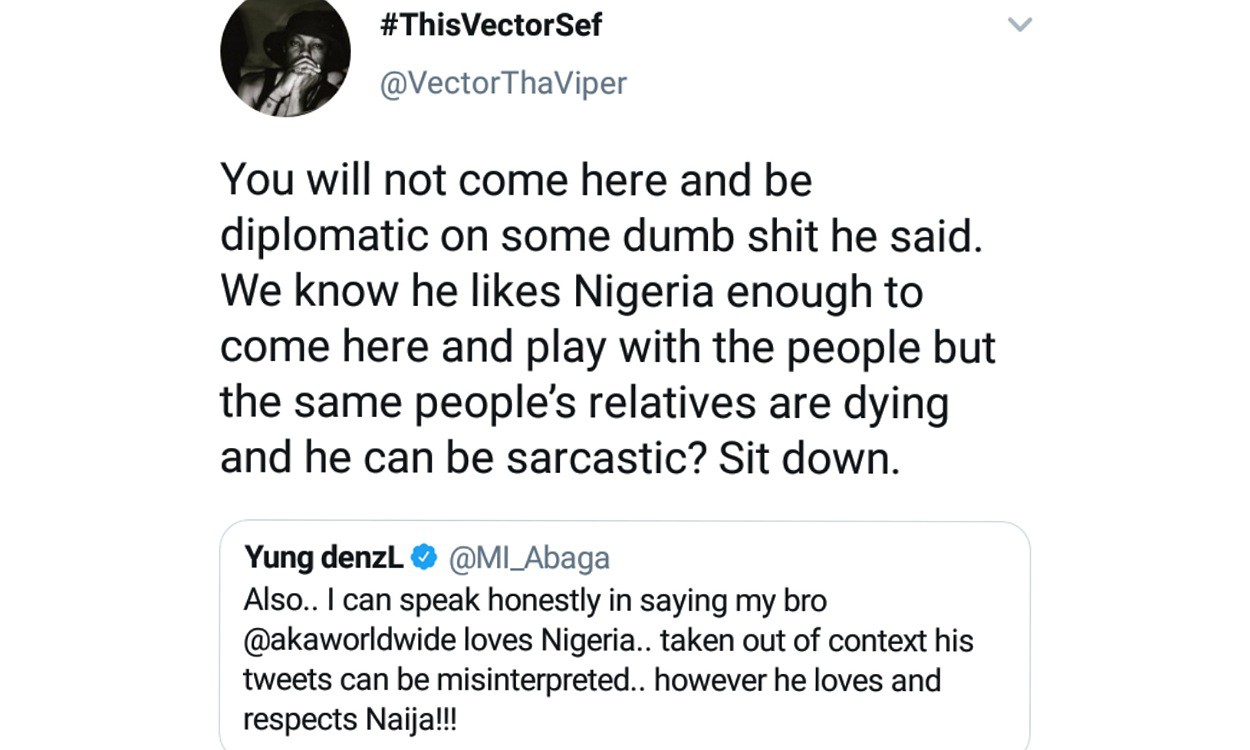Click the blue verified badge beside Yung denzL
Screen dimensions: 1250x750
click(424, 558)
